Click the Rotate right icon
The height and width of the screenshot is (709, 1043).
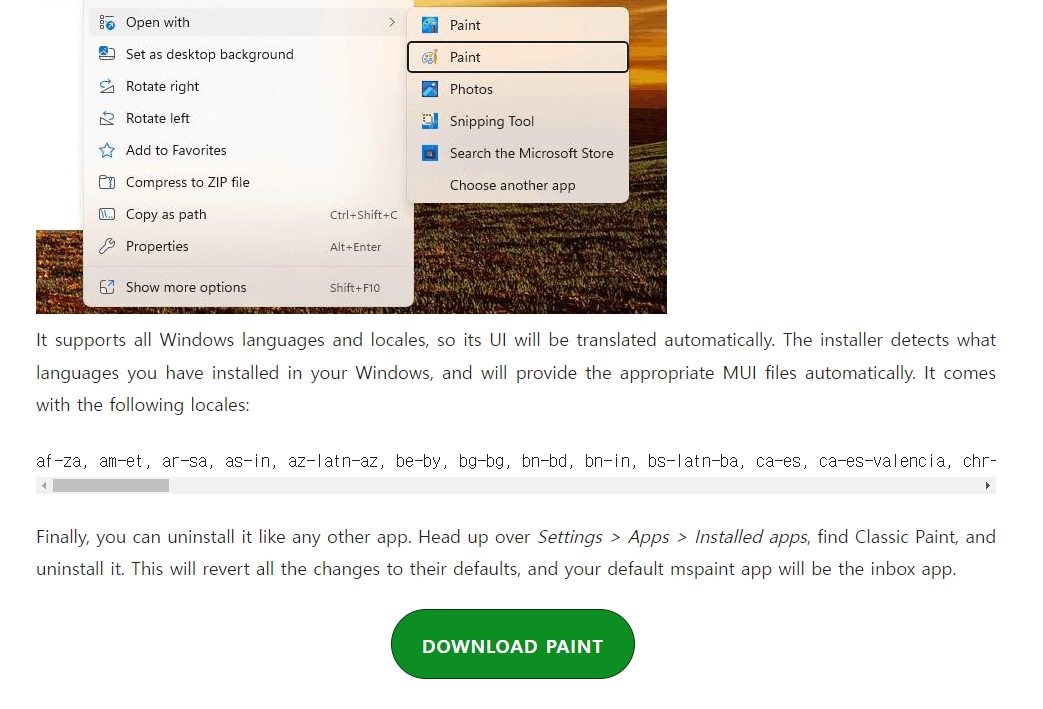click(x=107, y=86)
